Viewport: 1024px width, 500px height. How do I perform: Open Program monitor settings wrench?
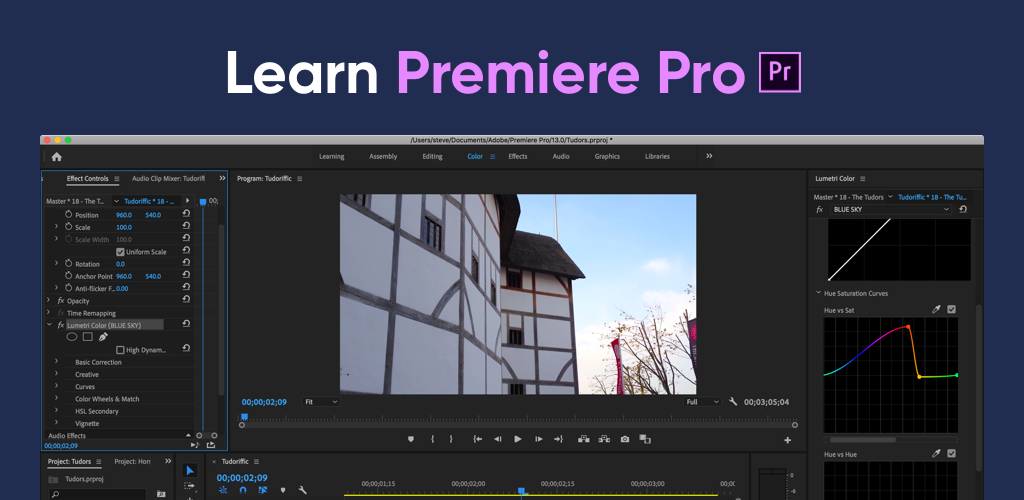coord(733,402)
